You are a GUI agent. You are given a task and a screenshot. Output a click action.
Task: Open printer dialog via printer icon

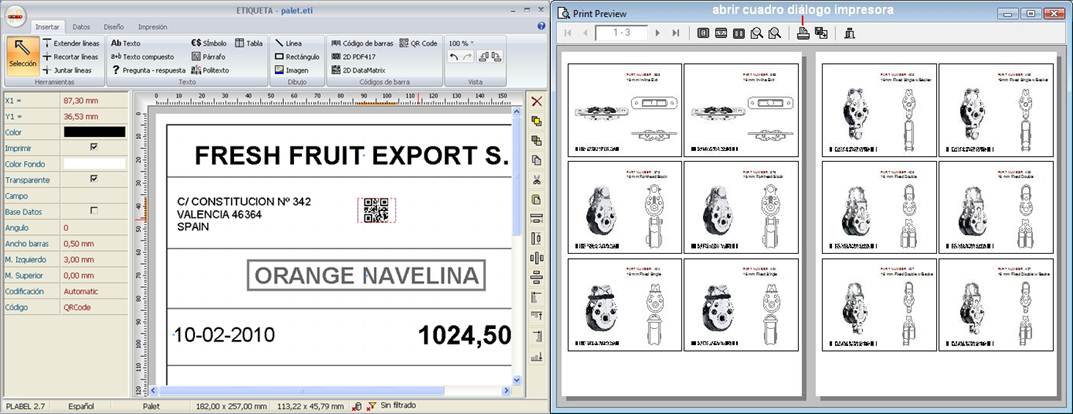click(803, 33)
